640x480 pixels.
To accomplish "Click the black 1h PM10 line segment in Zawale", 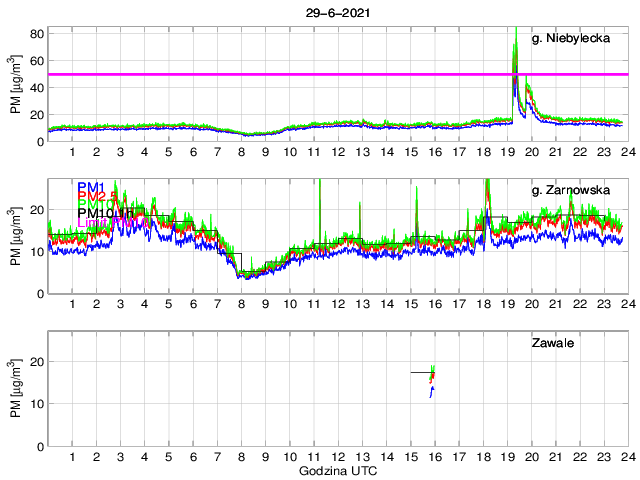I will coord(421,372).
